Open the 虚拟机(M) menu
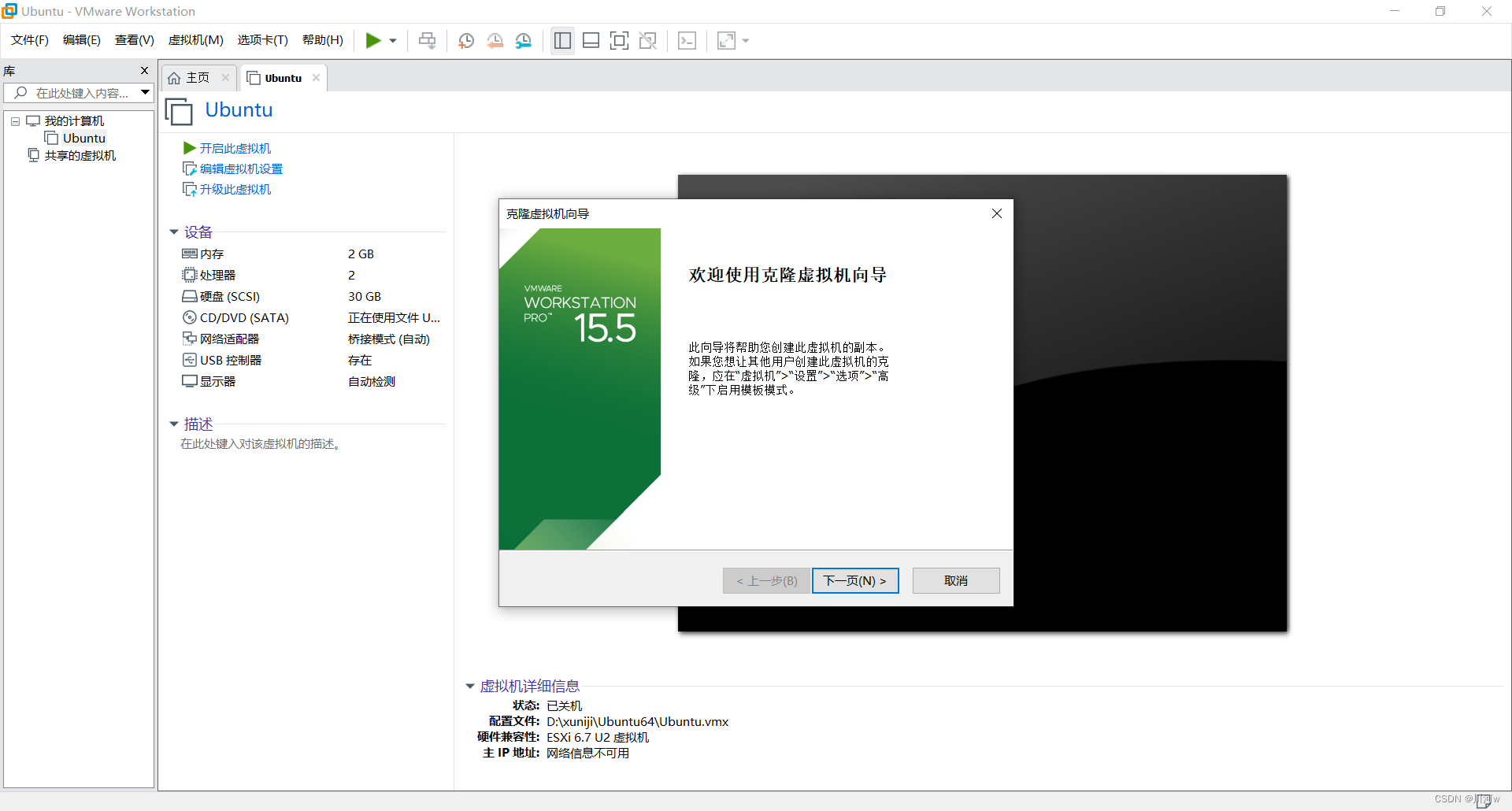Viewport: 1512px width, 811px height. [196, 40]
